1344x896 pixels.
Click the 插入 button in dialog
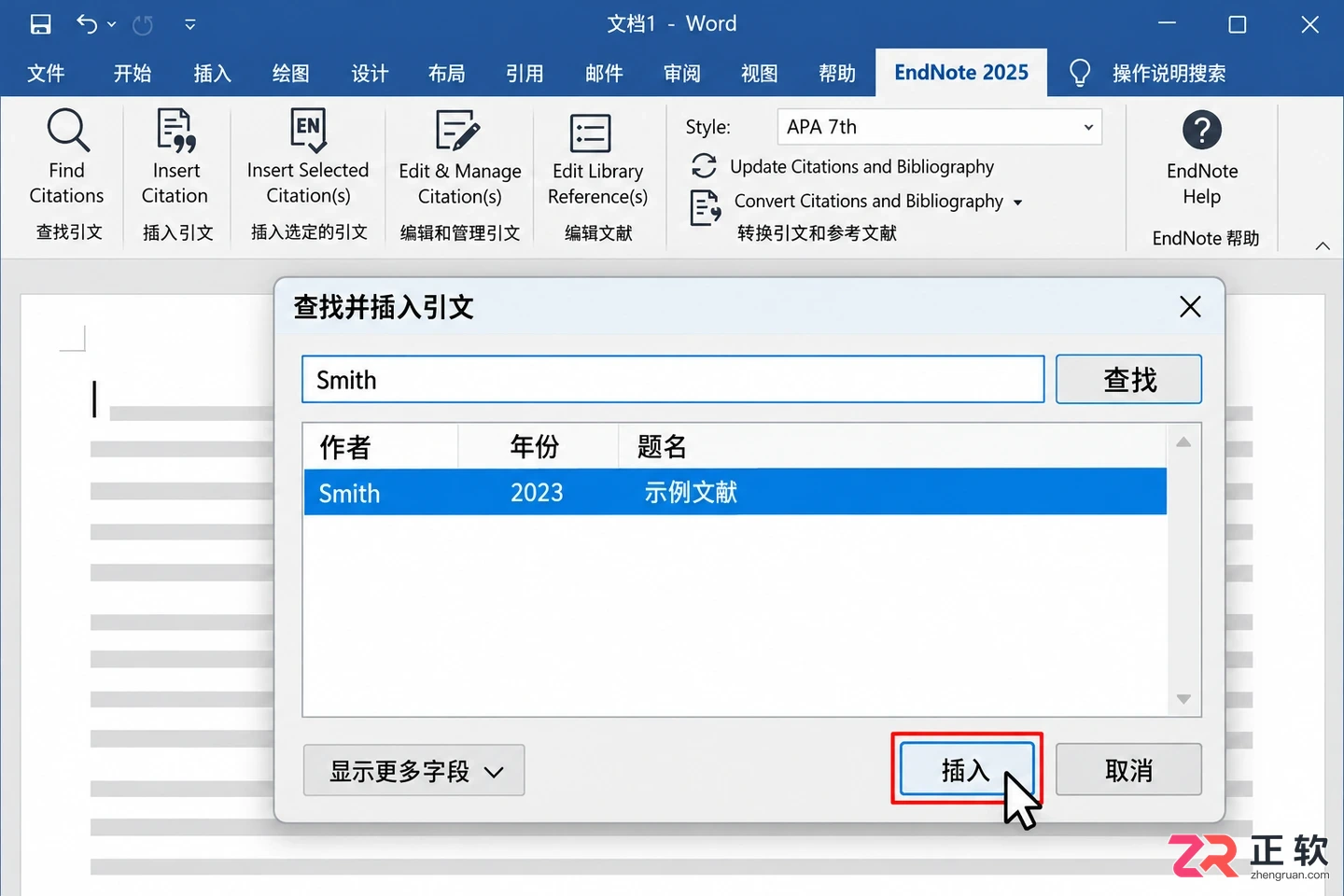point(966,769)
